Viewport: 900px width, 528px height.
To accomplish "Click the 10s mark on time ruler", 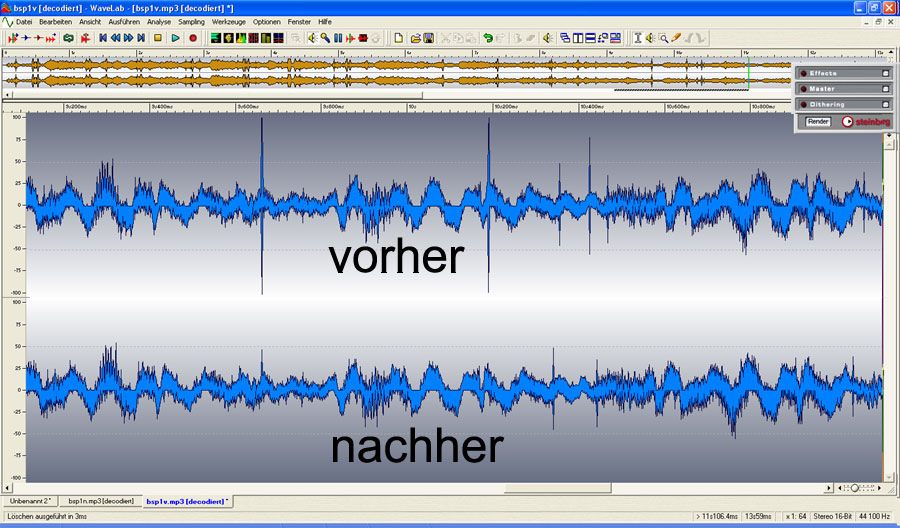I will click(412, 107).
